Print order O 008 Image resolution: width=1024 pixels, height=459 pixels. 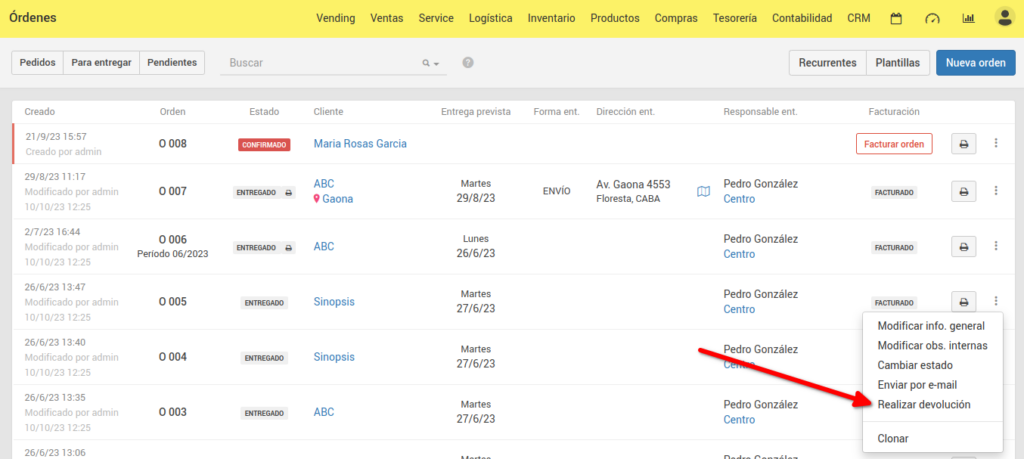tap(963, 144)
